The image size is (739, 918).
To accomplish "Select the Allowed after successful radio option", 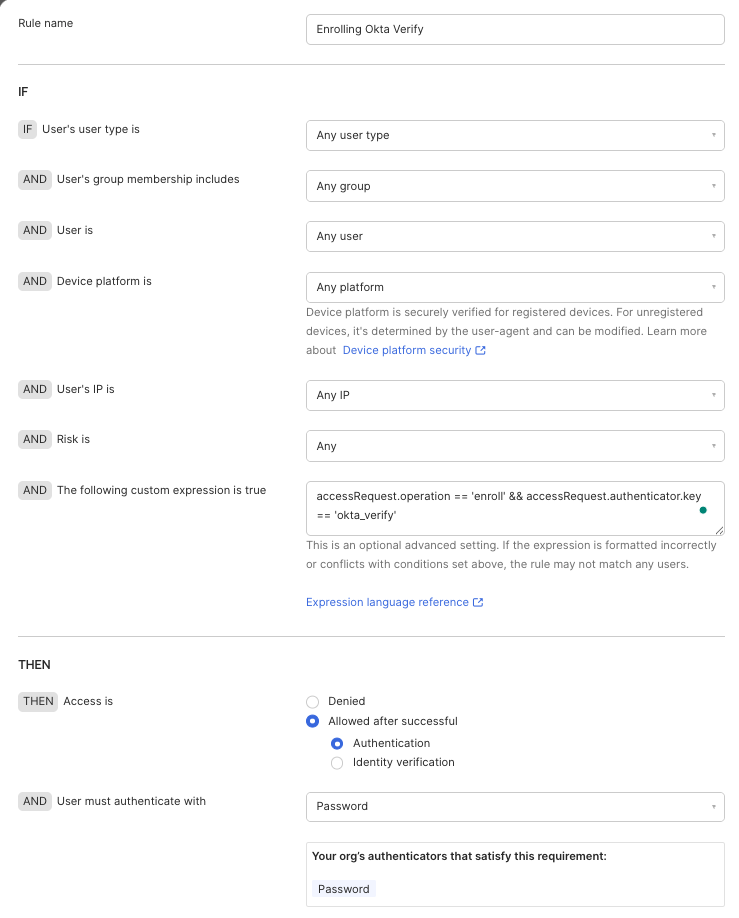I will 313,721.
